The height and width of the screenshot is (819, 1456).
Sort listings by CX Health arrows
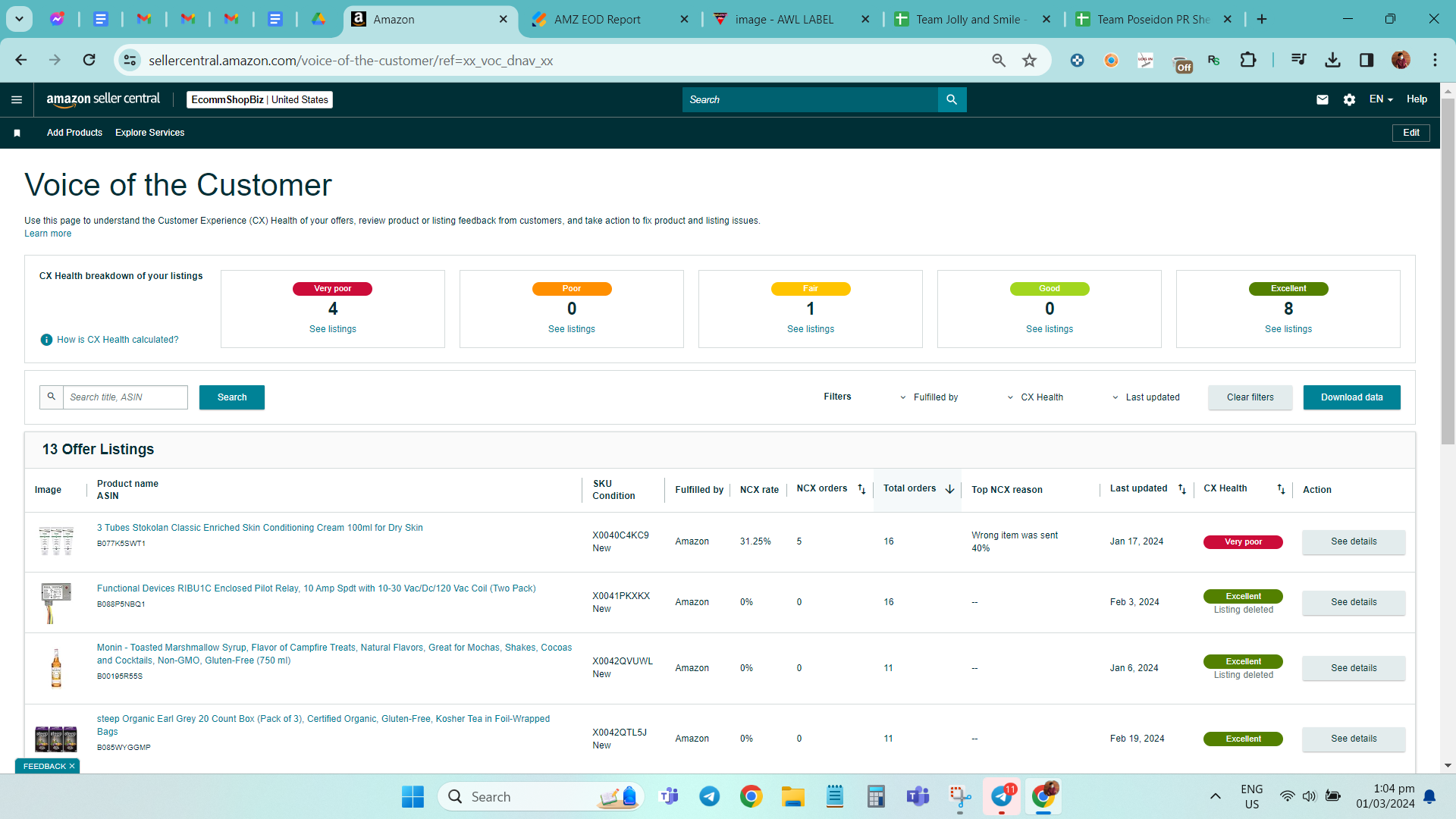click(1281, 489)
